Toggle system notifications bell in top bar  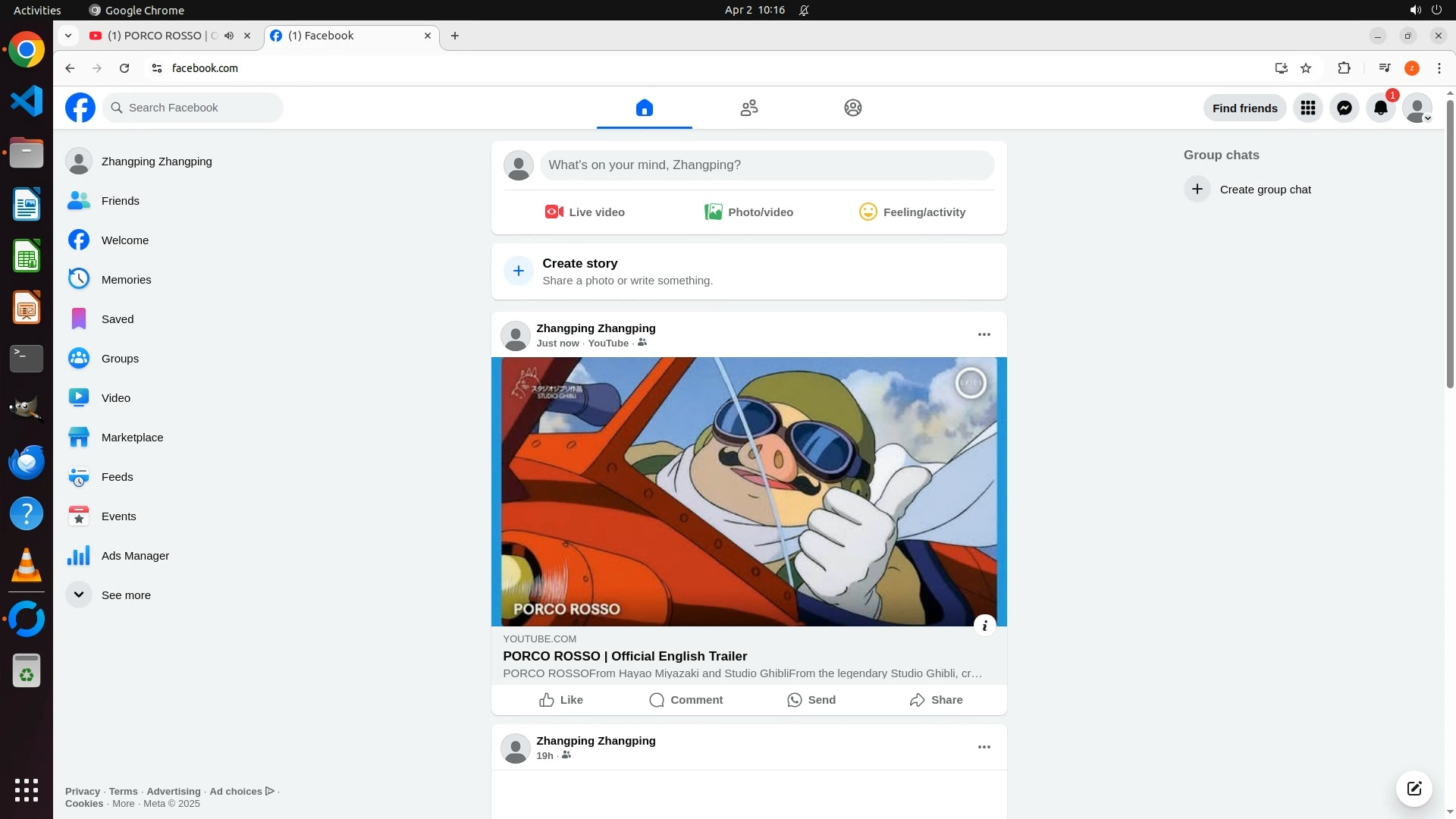804,10
